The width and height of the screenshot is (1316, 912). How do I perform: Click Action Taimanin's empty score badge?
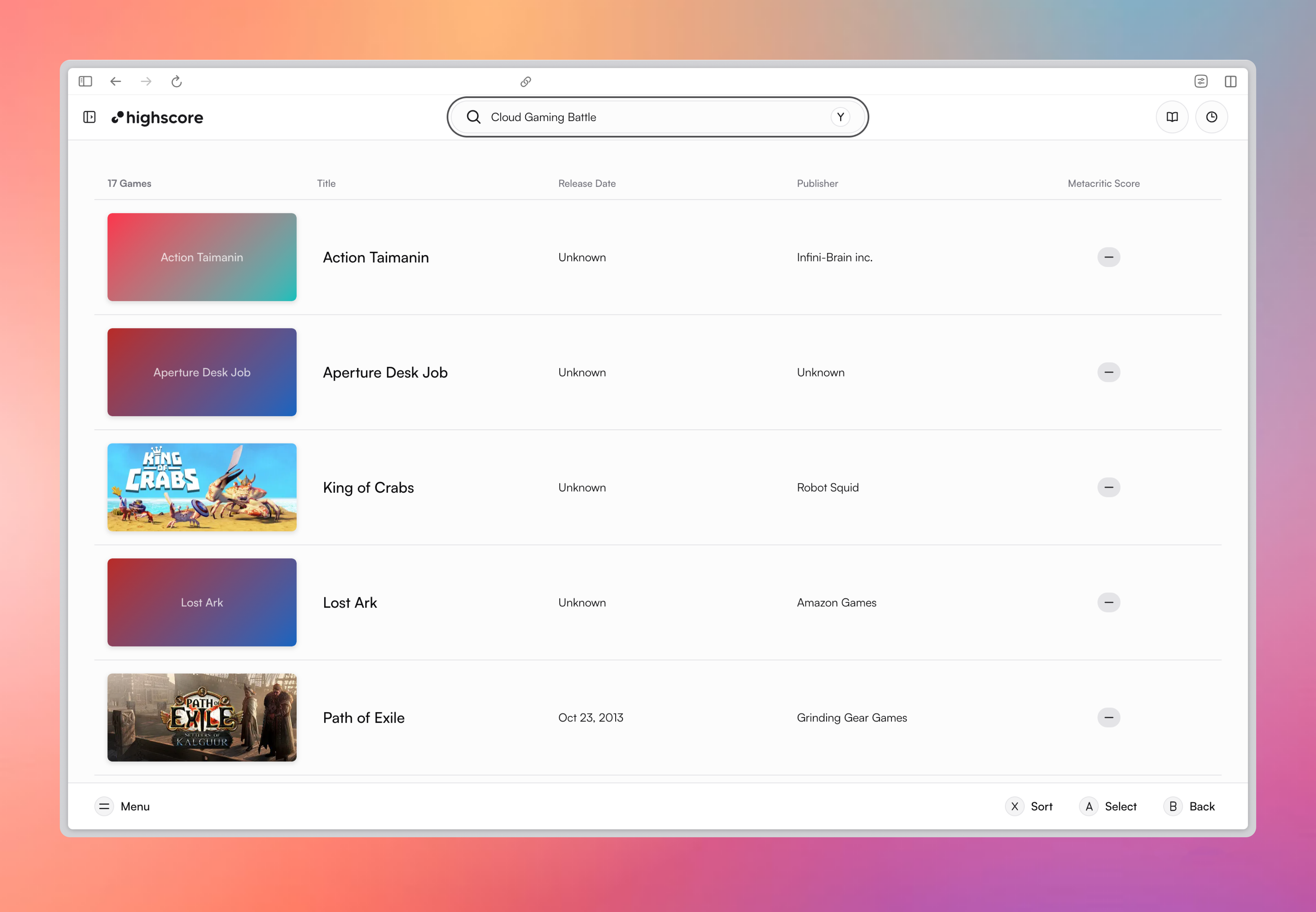(x=1108, y=257)
